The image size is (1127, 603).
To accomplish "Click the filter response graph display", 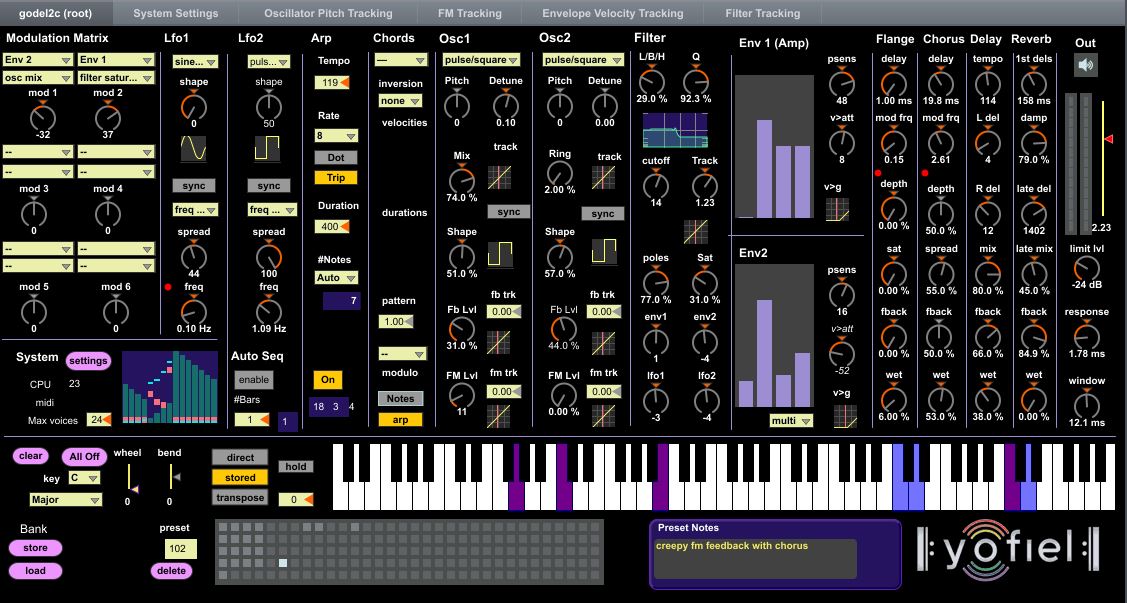I will pyautogui.click(x=675, y=130).
